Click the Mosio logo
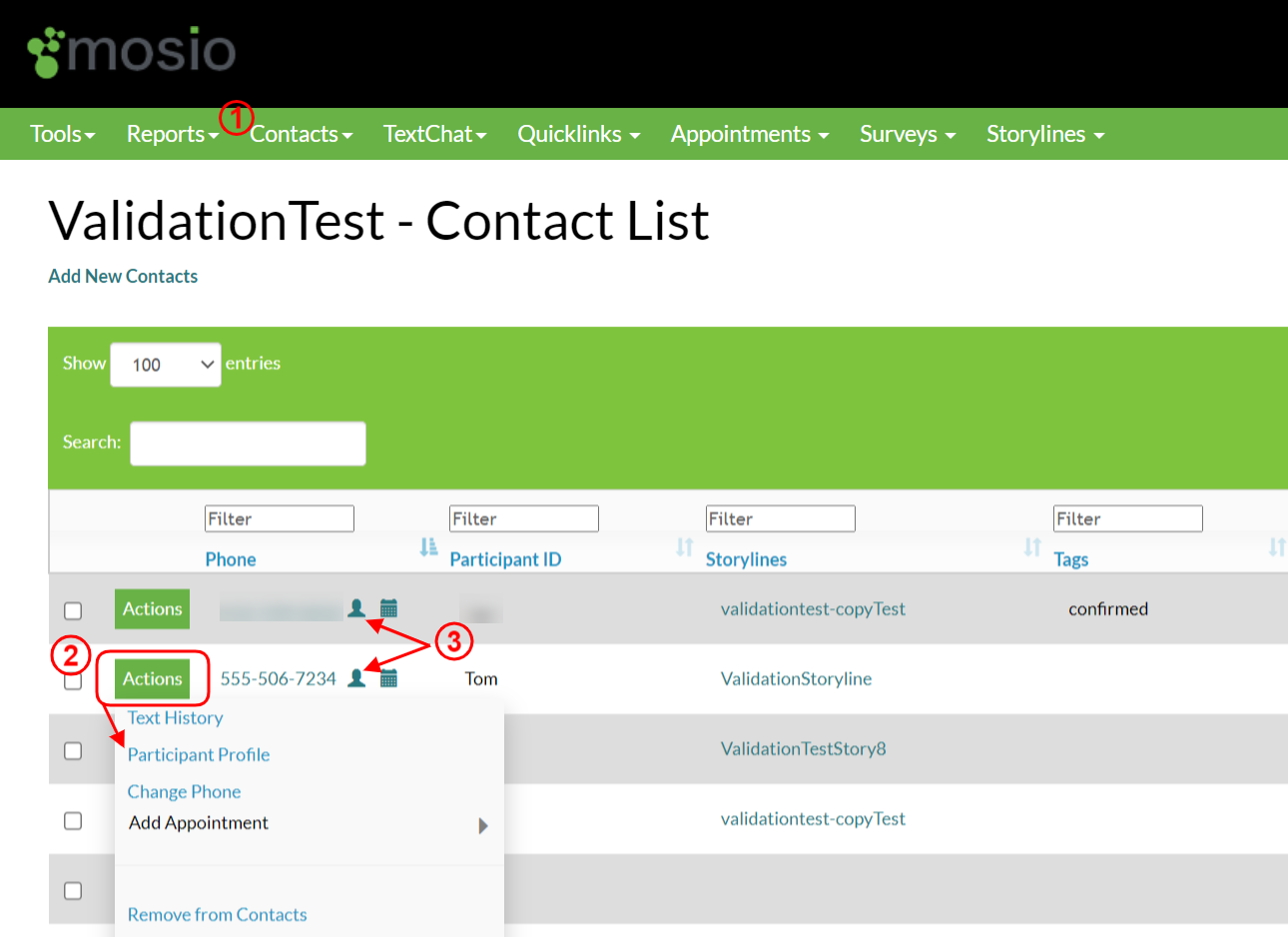Viewport: 1288px width, 937px height. tap(130, 52)
